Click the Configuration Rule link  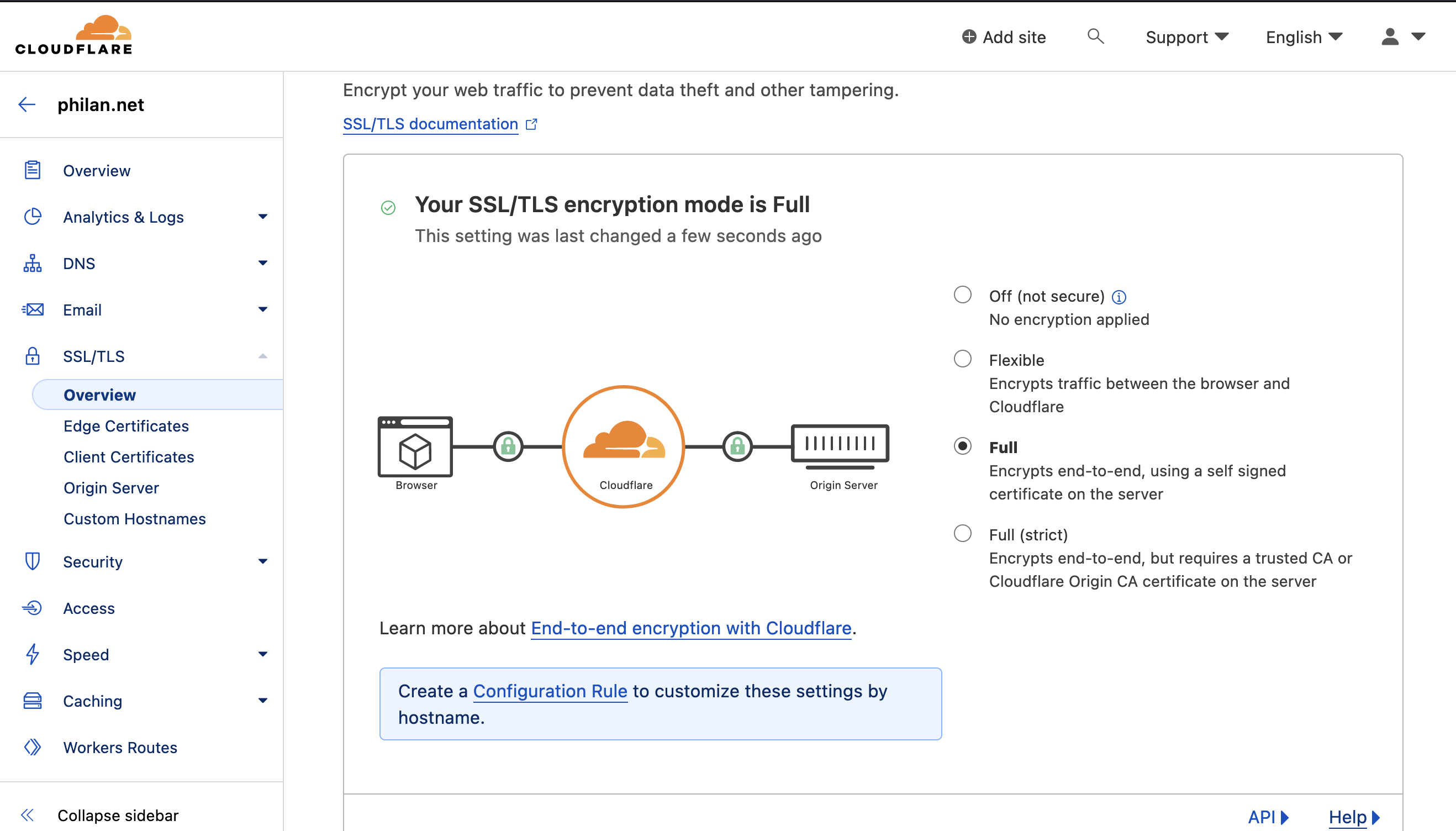click(x=550, y=691)
